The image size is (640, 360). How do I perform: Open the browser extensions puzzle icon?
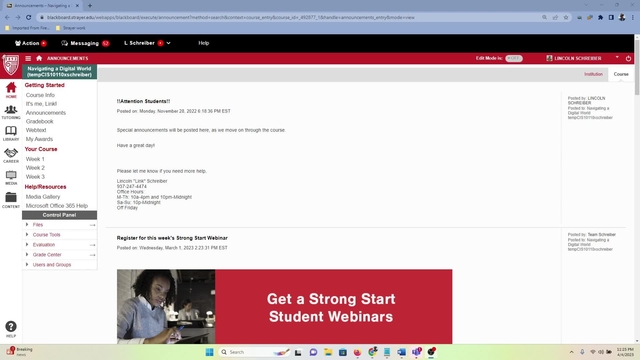[x=600, y=18]
